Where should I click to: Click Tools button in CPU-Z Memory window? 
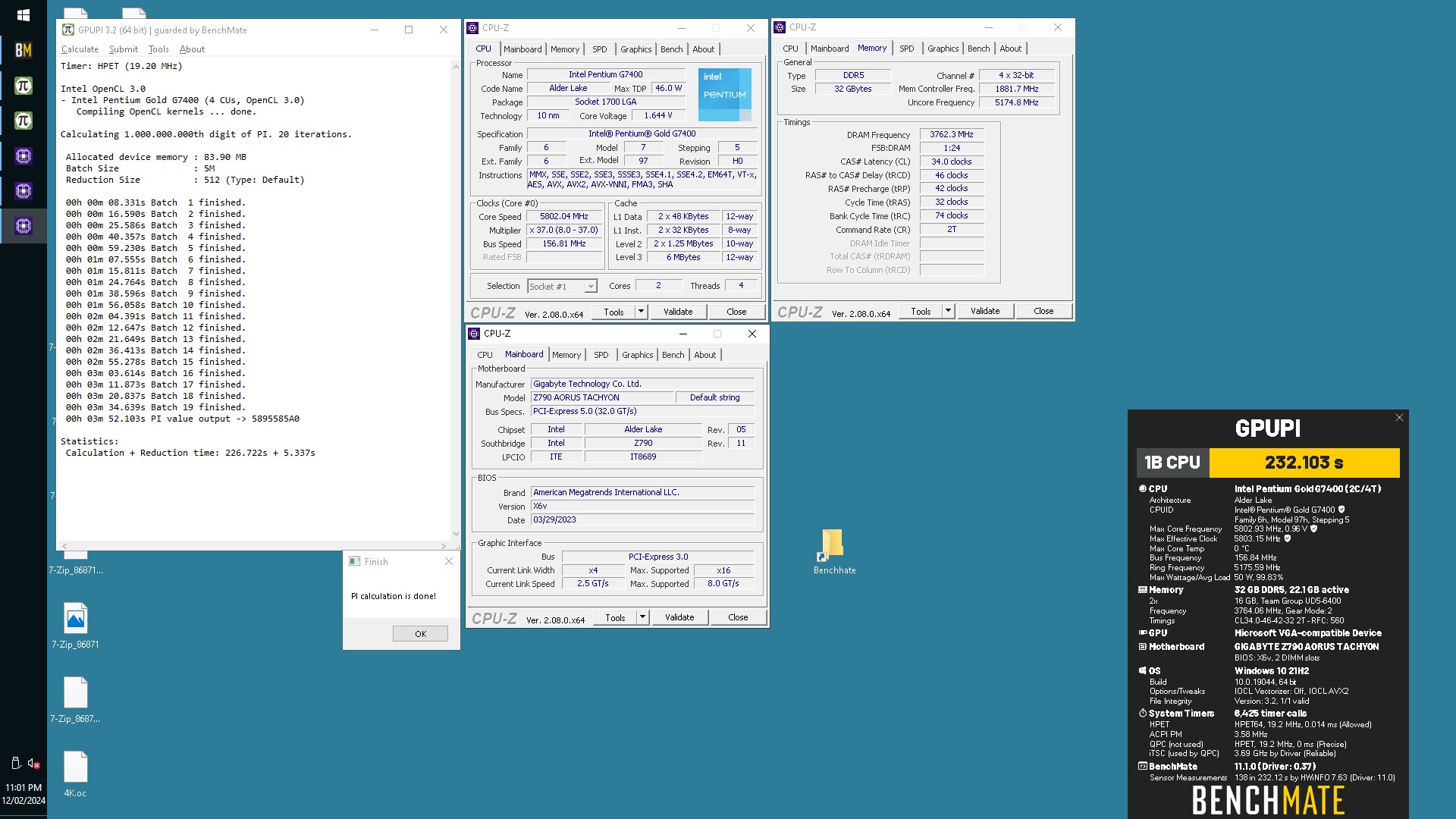coord(921,311)
